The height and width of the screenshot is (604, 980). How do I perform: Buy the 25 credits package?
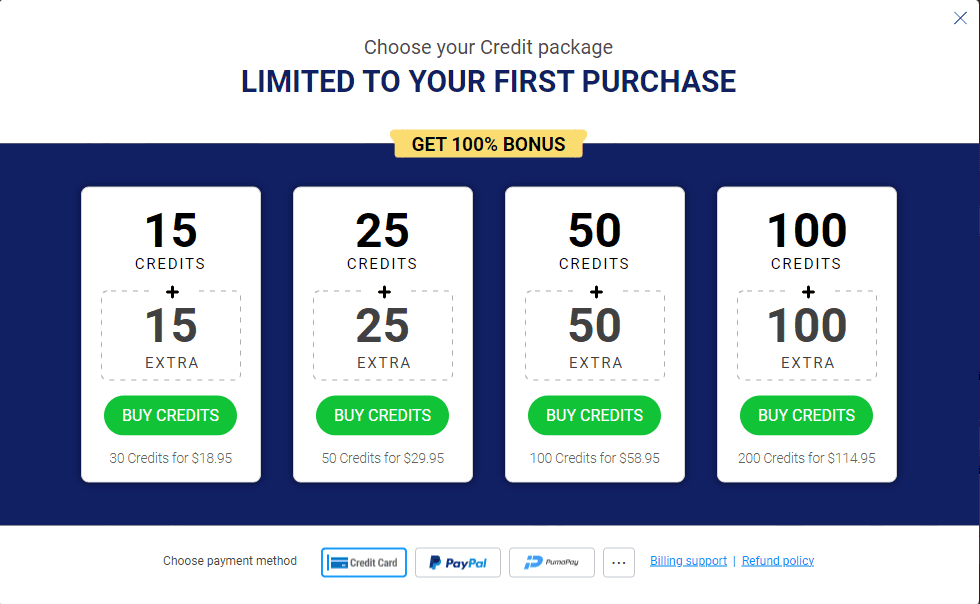[382, 415]
